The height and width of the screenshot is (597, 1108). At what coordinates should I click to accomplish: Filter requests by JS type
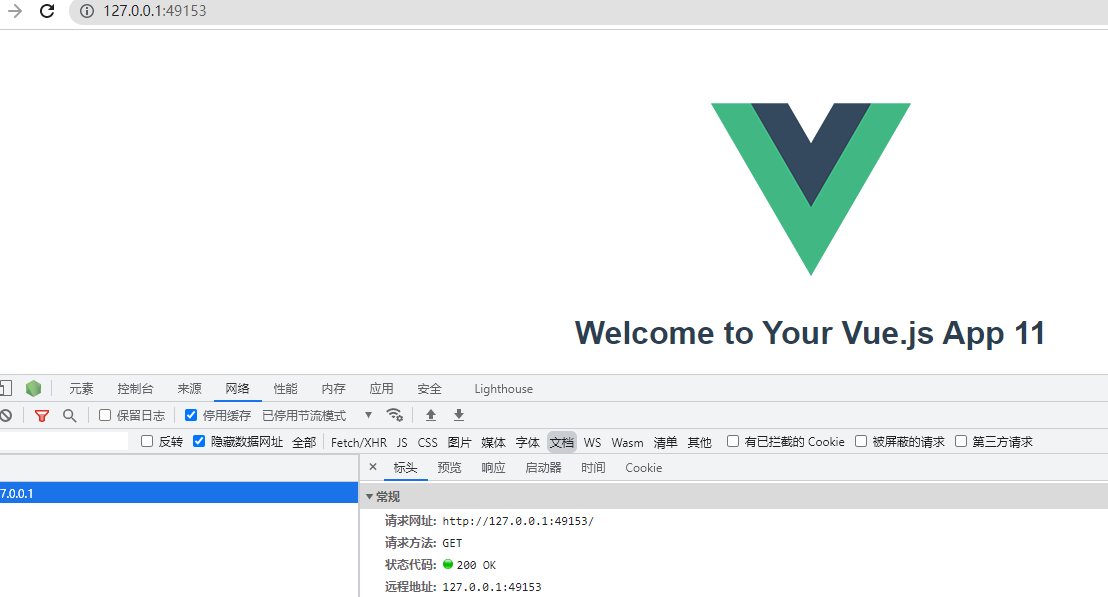402,442
